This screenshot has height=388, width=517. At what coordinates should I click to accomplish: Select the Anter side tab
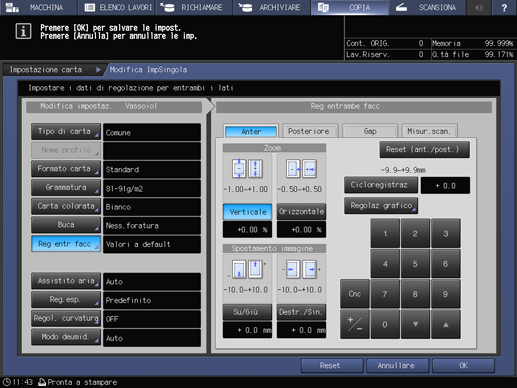251,131
